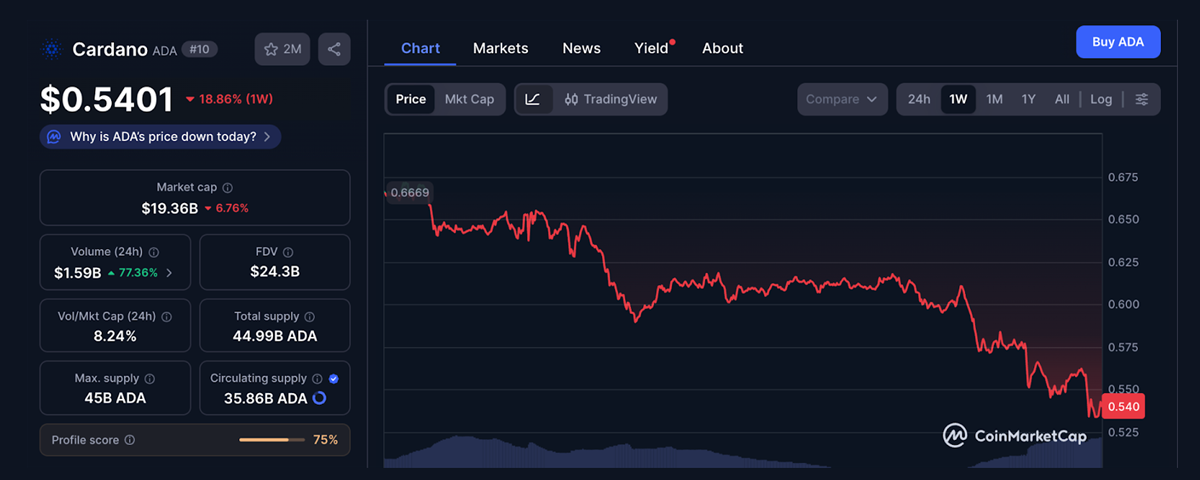Click Profile score info icon
Viewport: 1200px width, 480px height.
(130, 440)
